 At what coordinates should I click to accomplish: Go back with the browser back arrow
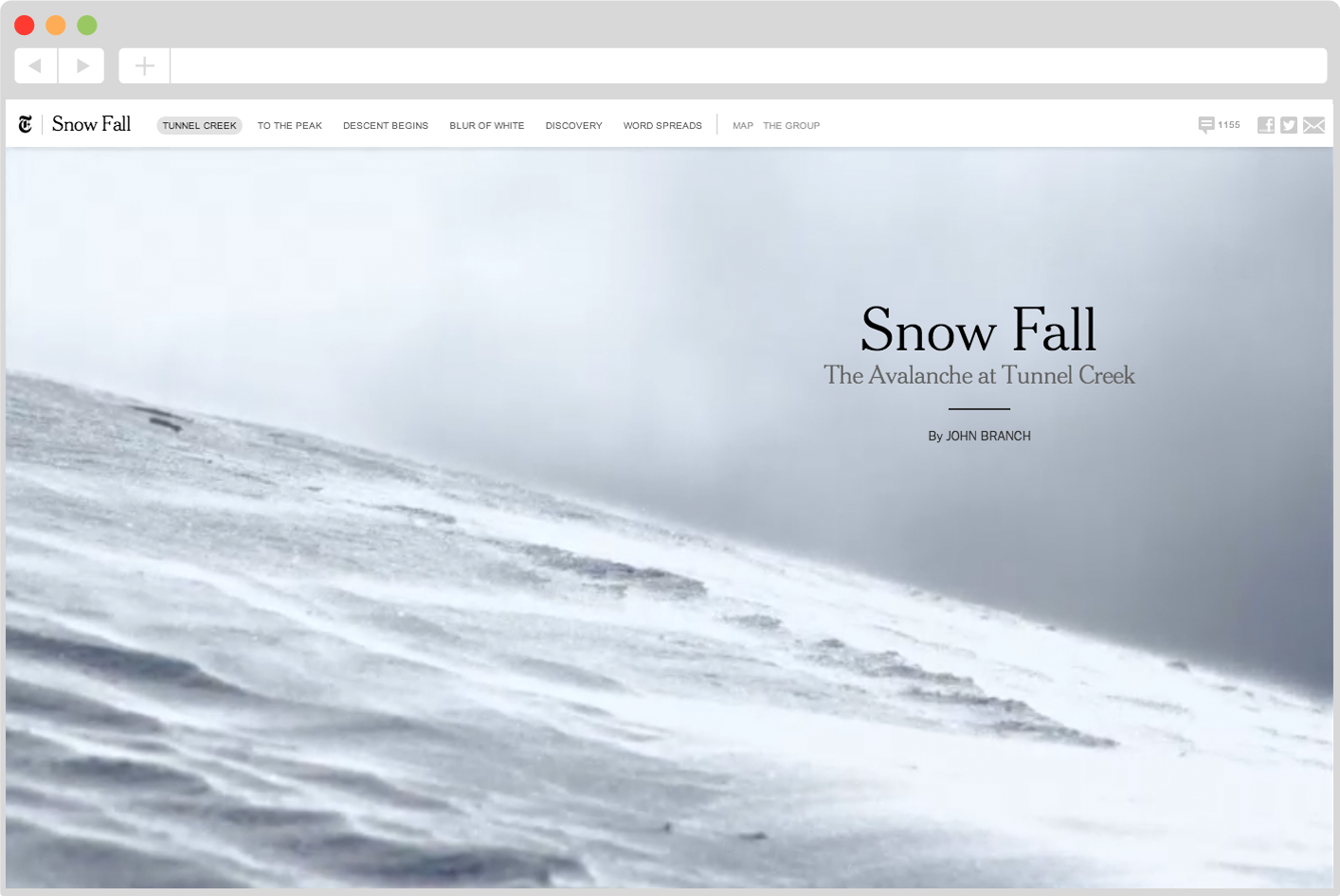[x=36, y=65]
